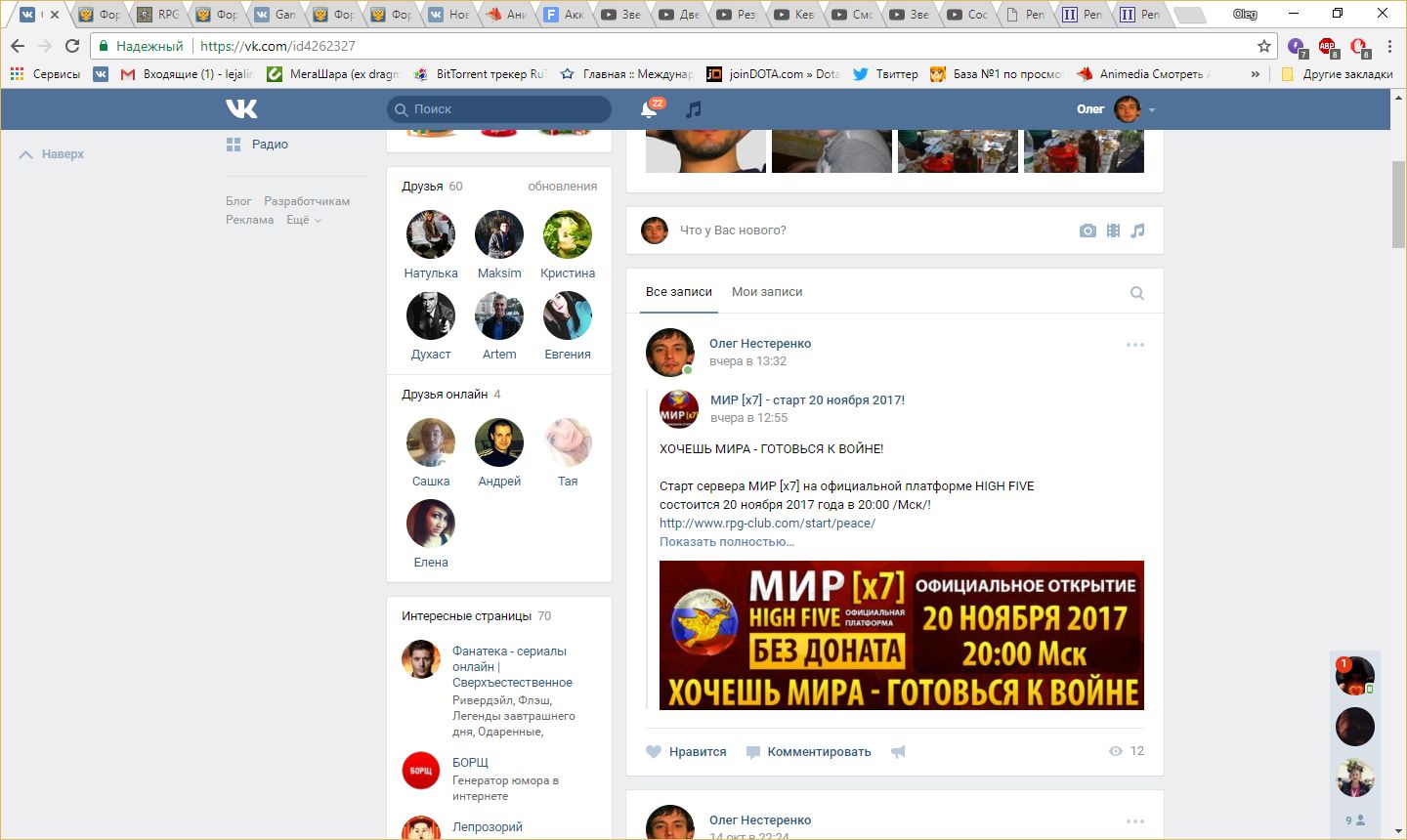The image size is (1407, 840).
Task: Switch to the Все записи tab
Action: (x=679, y=292)
